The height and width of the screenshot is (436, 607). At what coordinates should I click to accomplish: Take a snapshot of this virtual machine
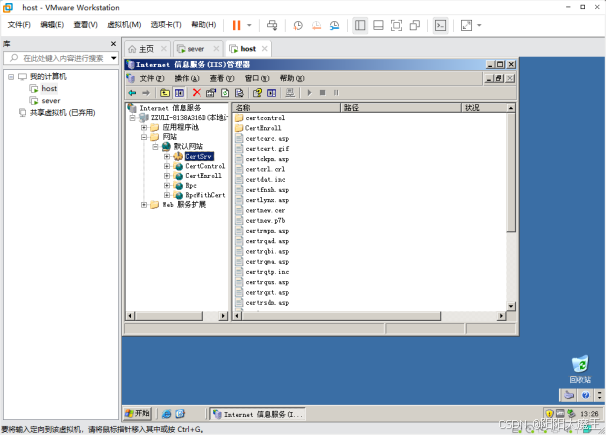298,26
